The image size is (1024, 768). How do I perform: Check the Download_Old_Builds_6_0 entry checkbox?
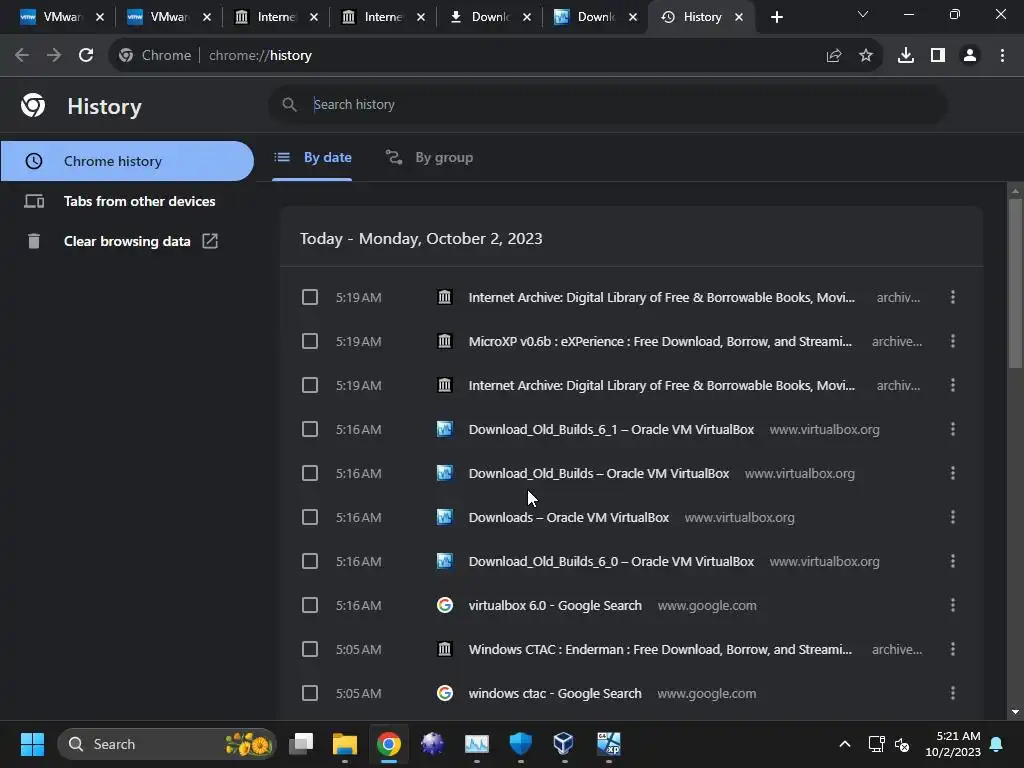coord(310,561)
